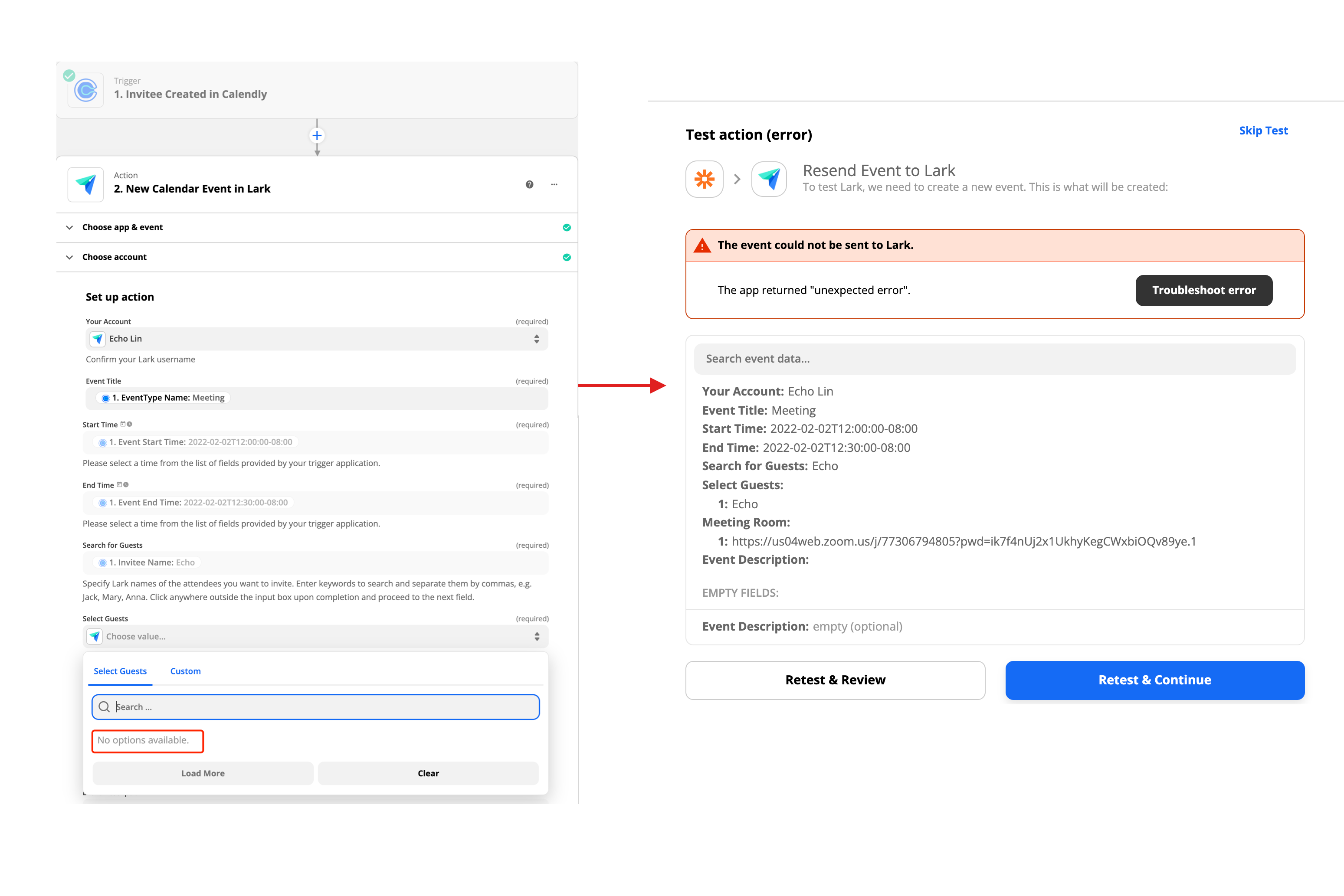Click 'No options available.' text

click(143, 740)
